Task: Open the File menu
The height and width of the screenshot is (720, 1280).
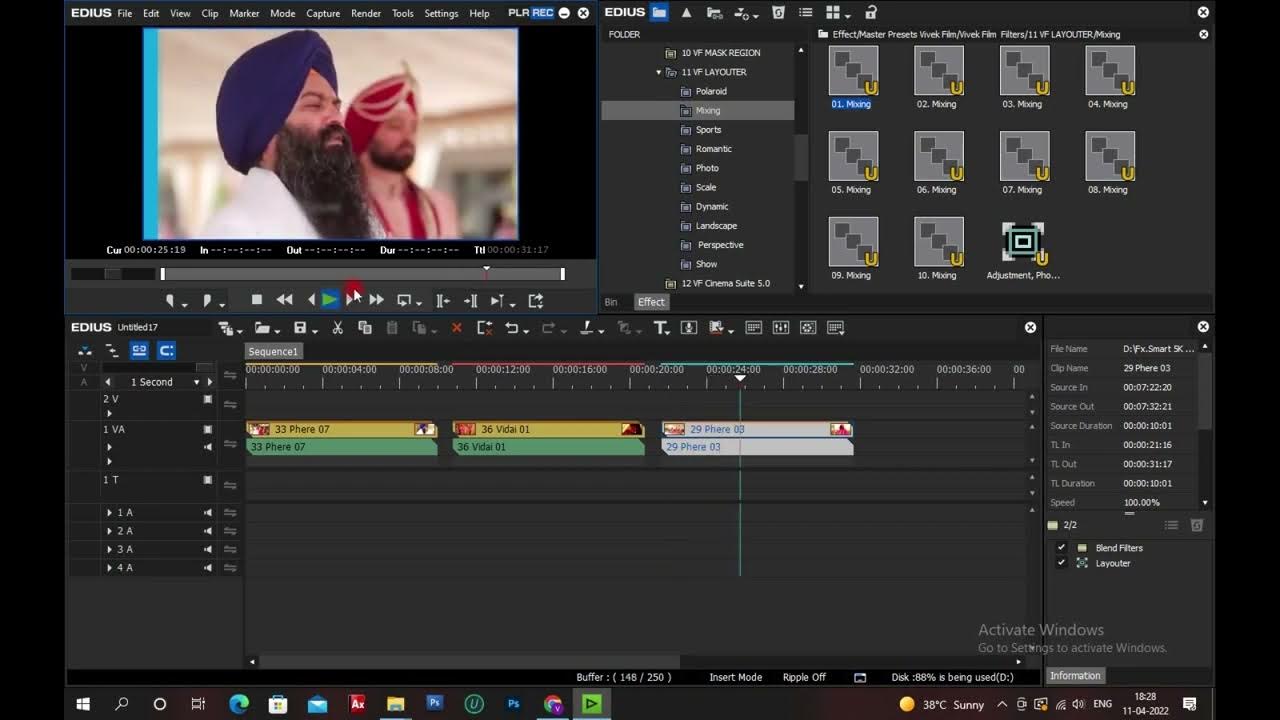Action: (x=125, y=13)
